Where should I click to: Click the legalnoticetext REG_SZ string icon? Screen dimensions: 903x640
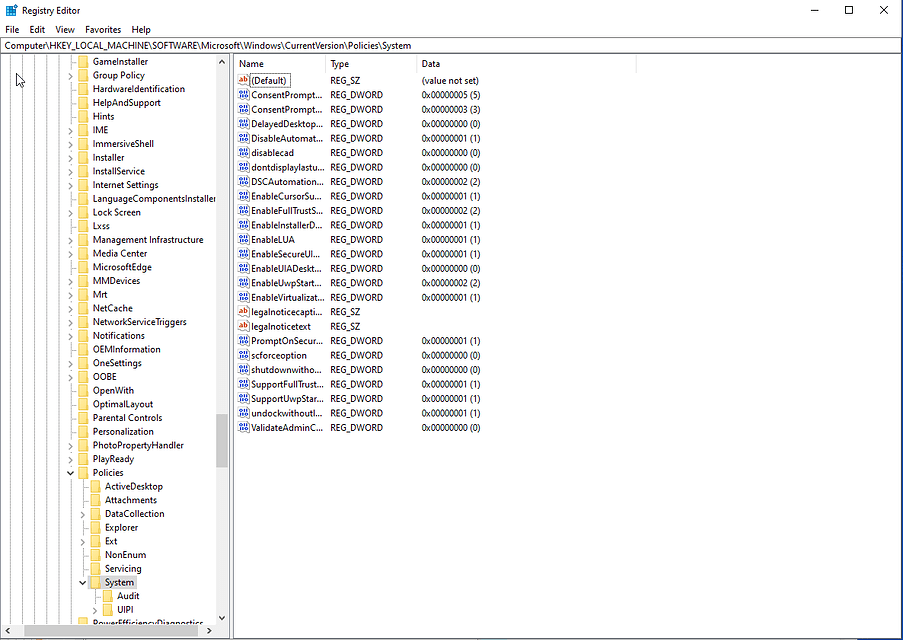[x=242, y=326]
